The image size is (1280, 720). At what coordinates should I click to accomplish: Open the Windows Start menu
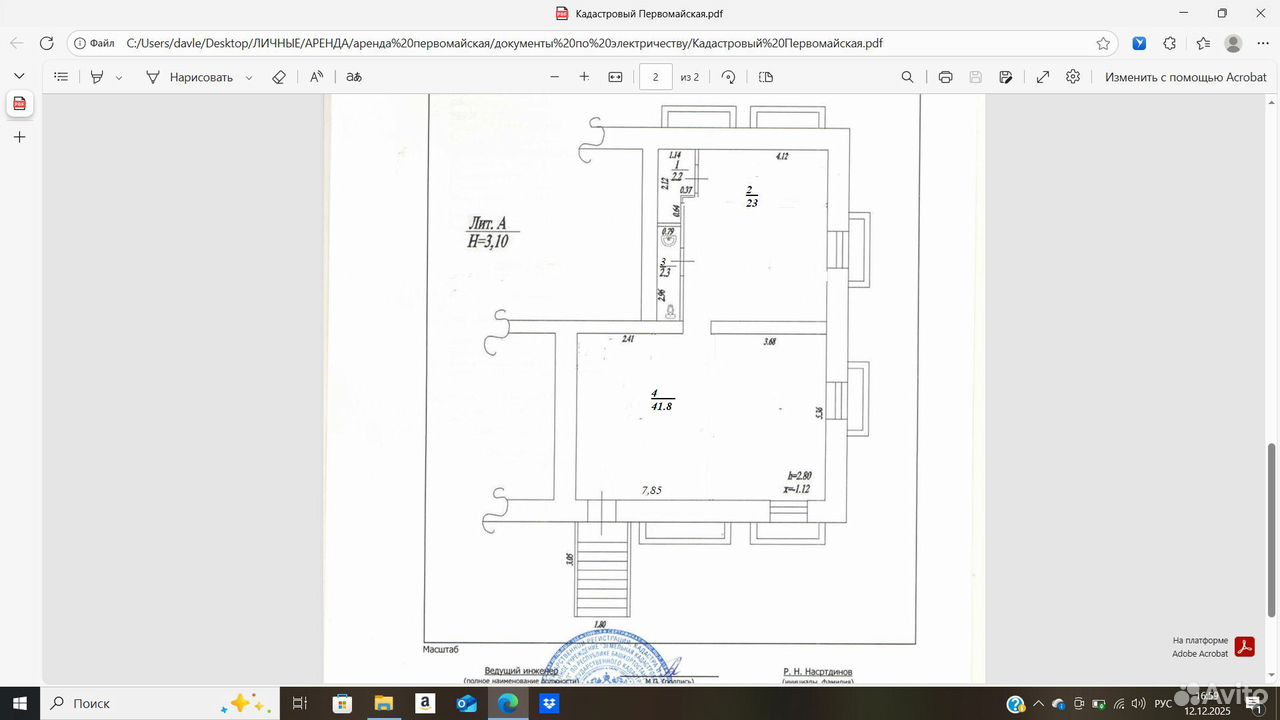coord(19,703)
